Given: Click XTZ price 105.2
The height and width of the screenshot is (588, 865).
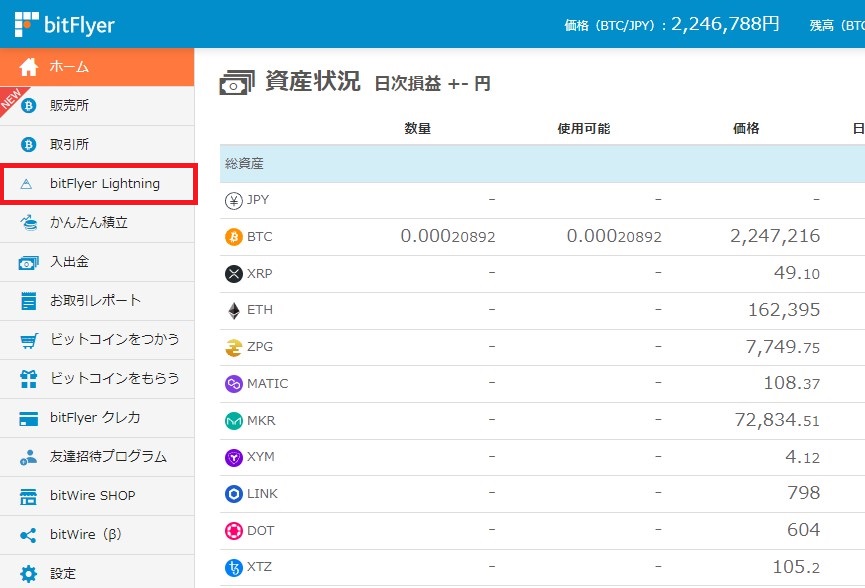Looking at the screenshot, I should pyautogui.click(x=797, y=566).
